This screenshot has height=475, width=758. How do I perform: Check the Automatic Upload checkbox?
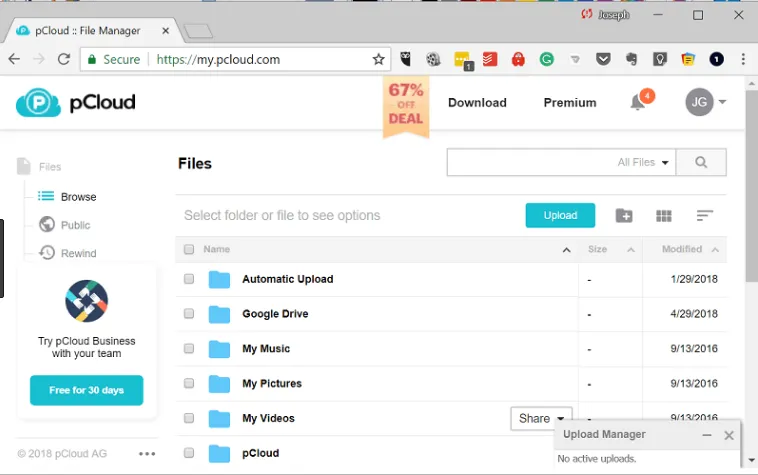coord(189,279)
